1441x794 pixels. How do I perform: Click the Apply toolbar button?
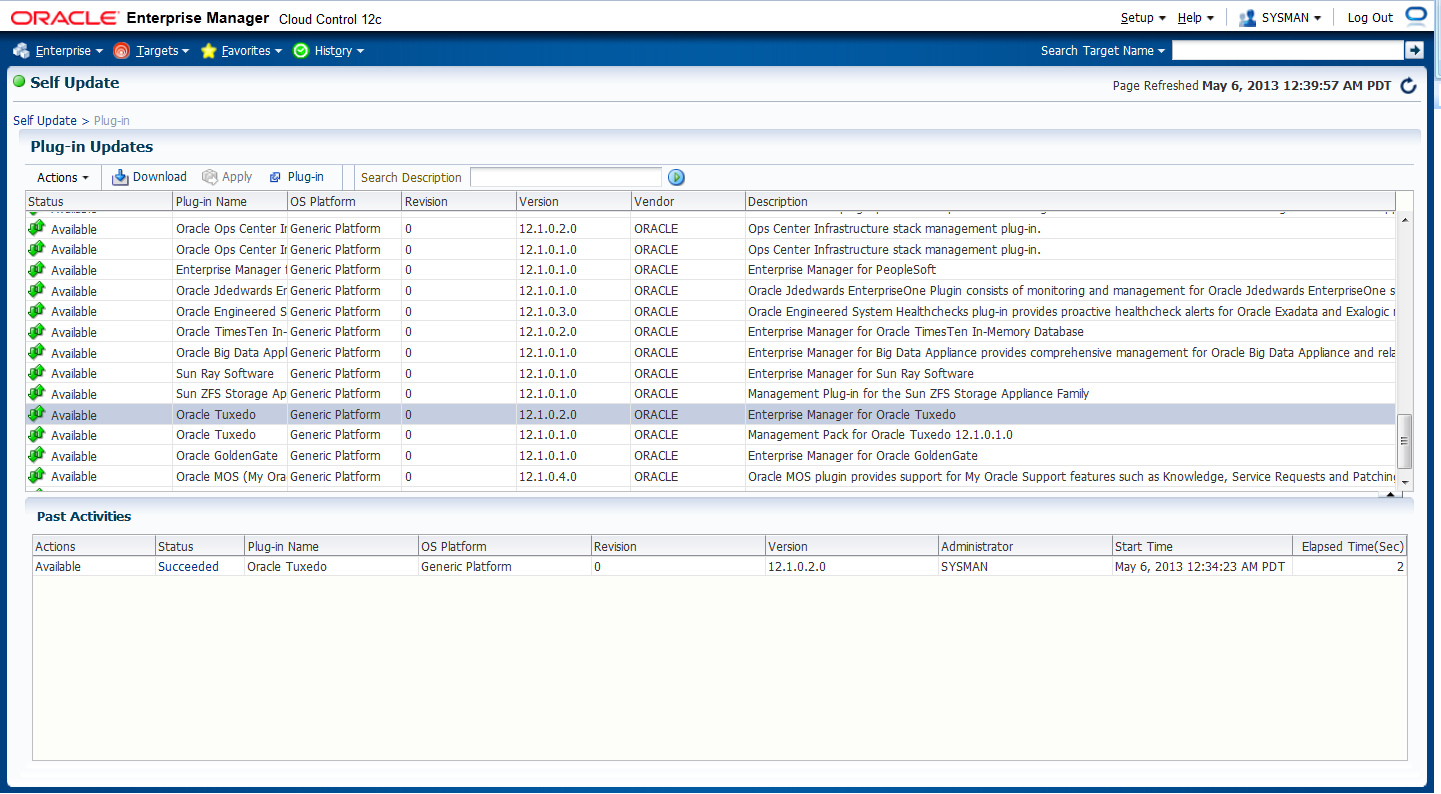pos(227,177)
